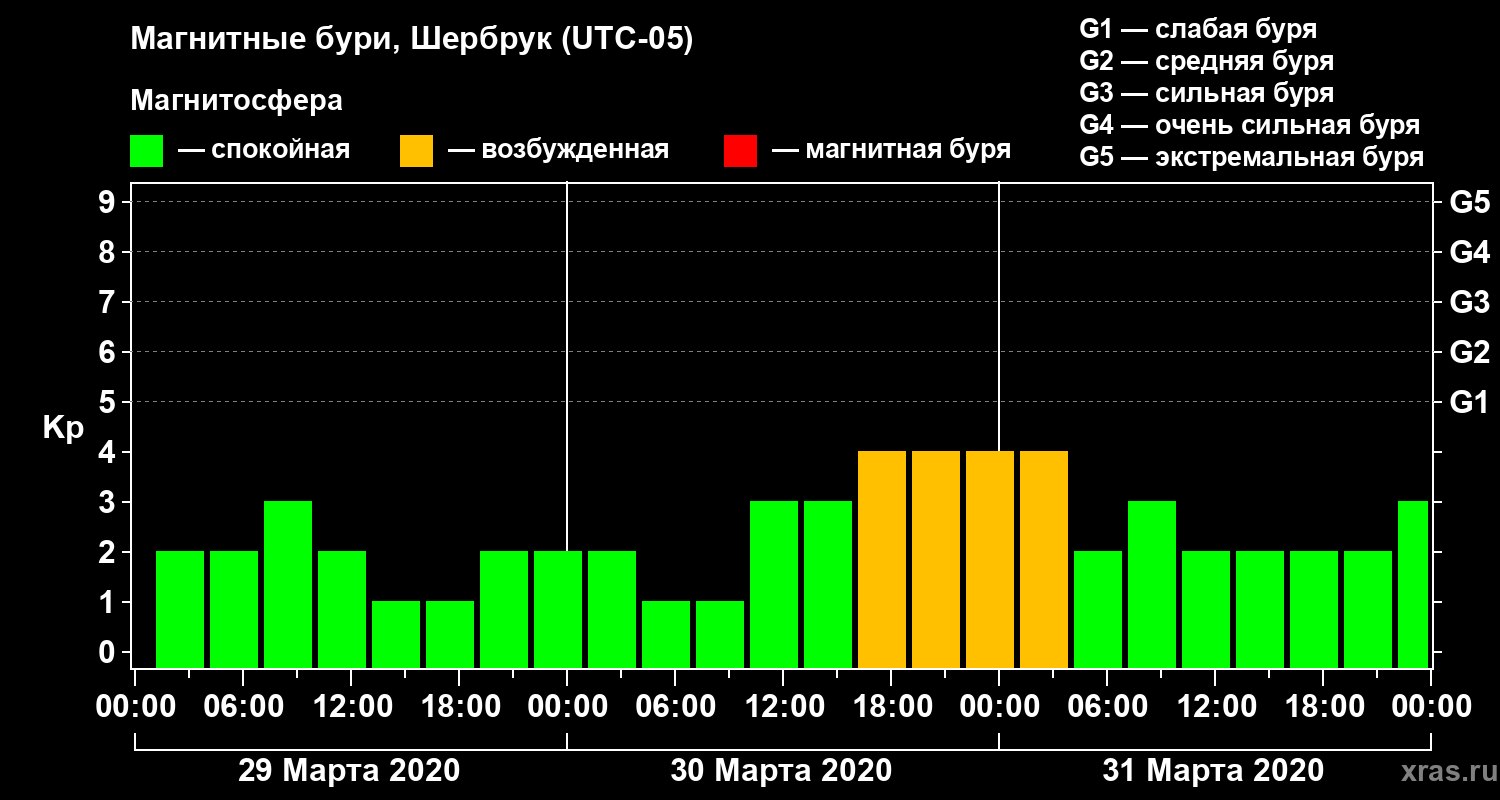The image size is (1500, 800).
Task: Click the 'G5 — экстремальная буря' legend entry
Action: tap(1251, 157)
